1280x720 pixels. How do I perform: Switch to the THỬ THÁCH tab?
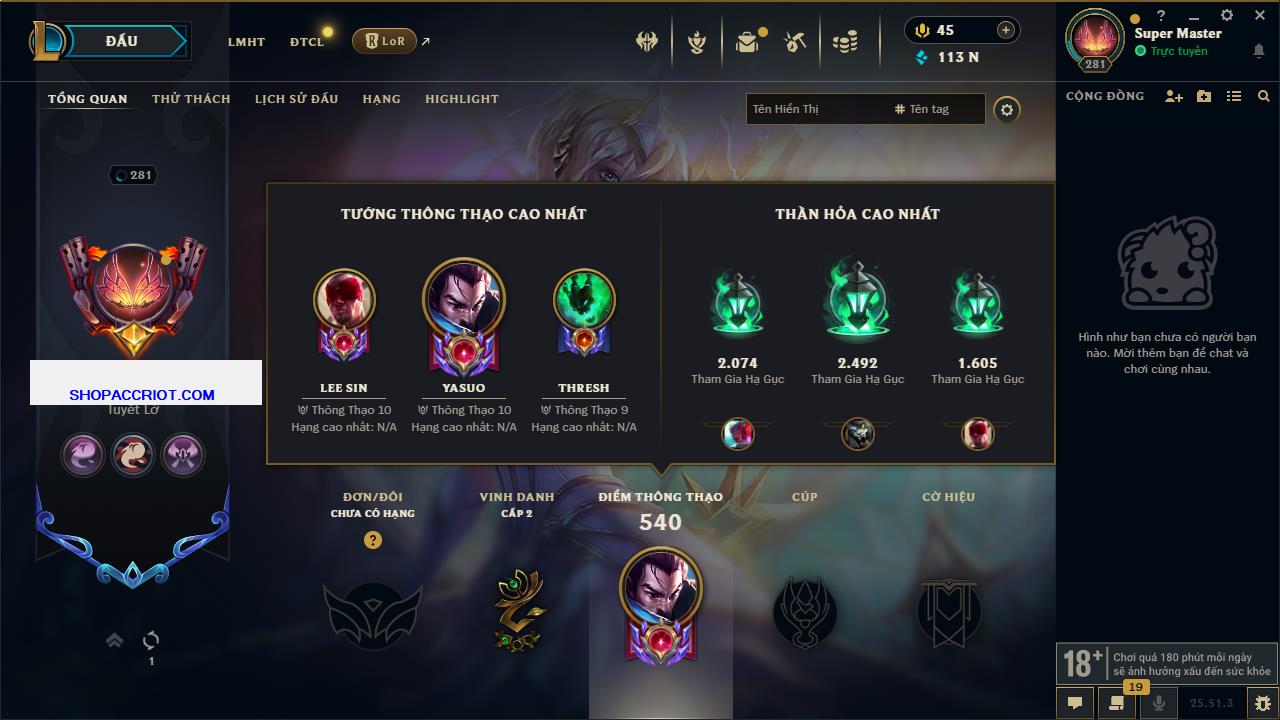point(191,99)
